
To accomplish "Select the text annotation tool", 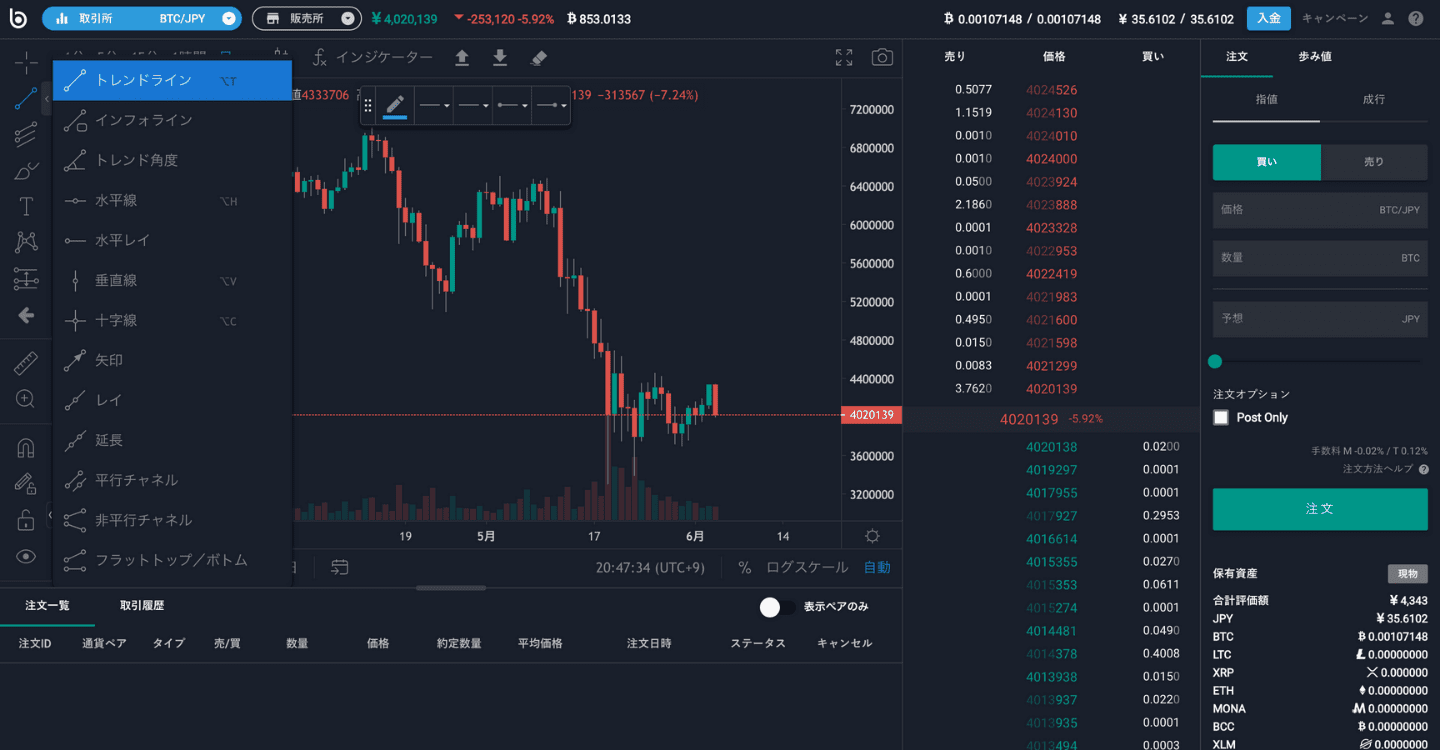I will coord(26,207).
